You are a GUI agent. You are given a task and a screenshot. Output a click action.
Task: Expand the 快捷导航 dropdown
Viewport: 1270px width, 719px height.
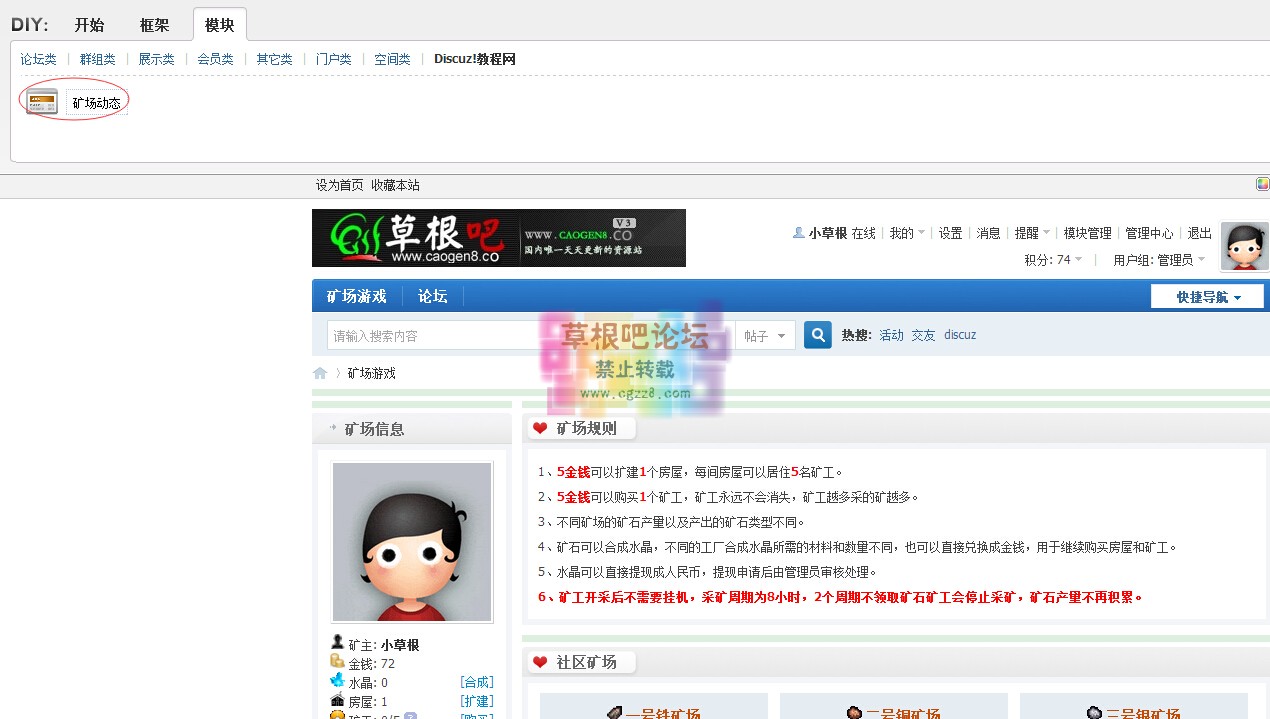click(1207, 296)
